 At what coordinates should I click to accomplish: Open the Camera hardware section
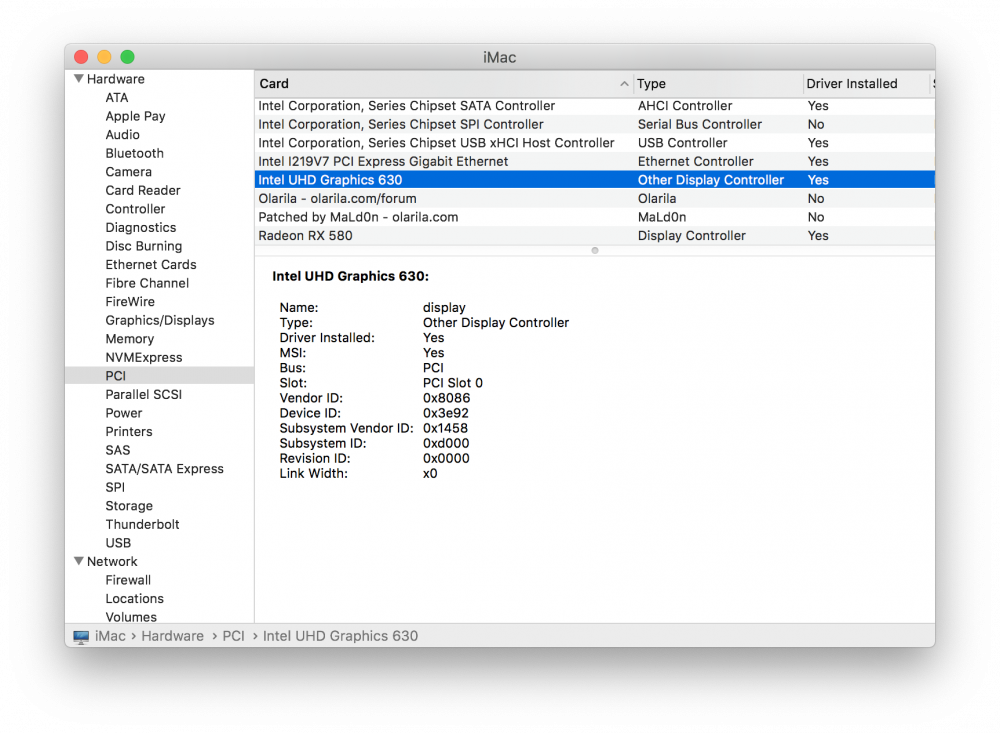129,172
